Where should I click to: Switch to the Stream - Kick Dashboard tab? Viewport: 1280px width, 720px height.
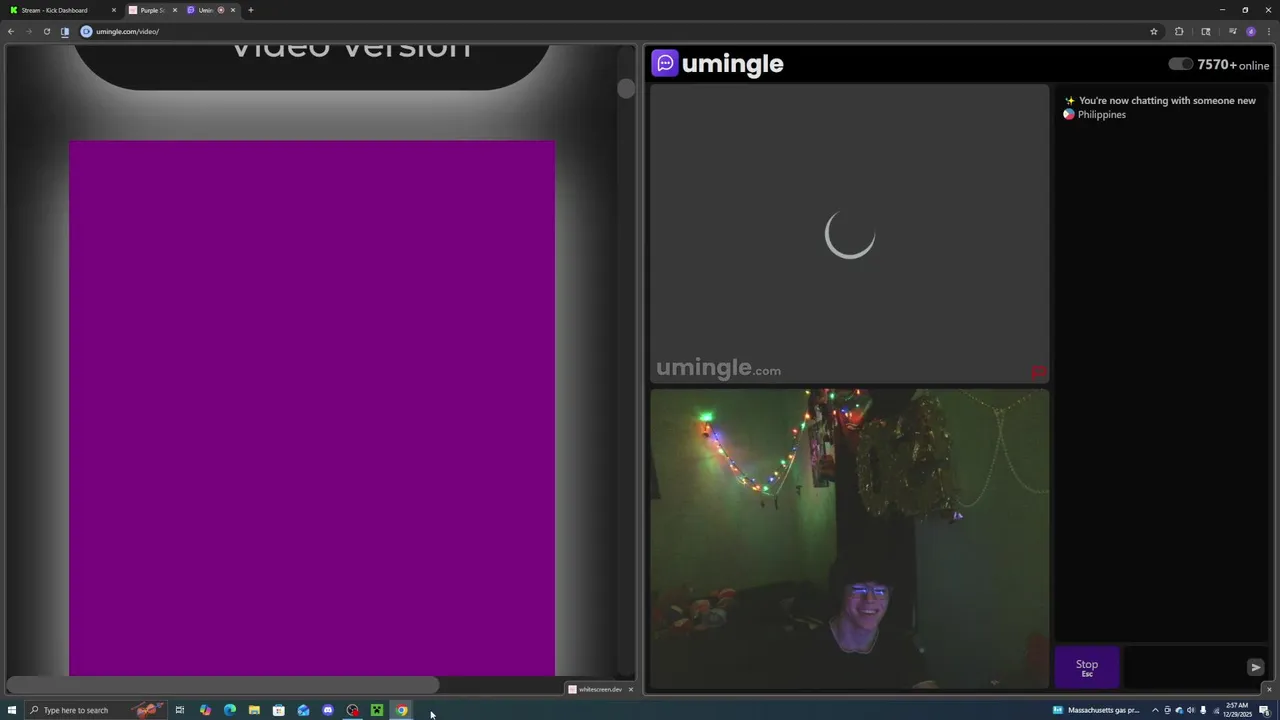click(61, 10)
